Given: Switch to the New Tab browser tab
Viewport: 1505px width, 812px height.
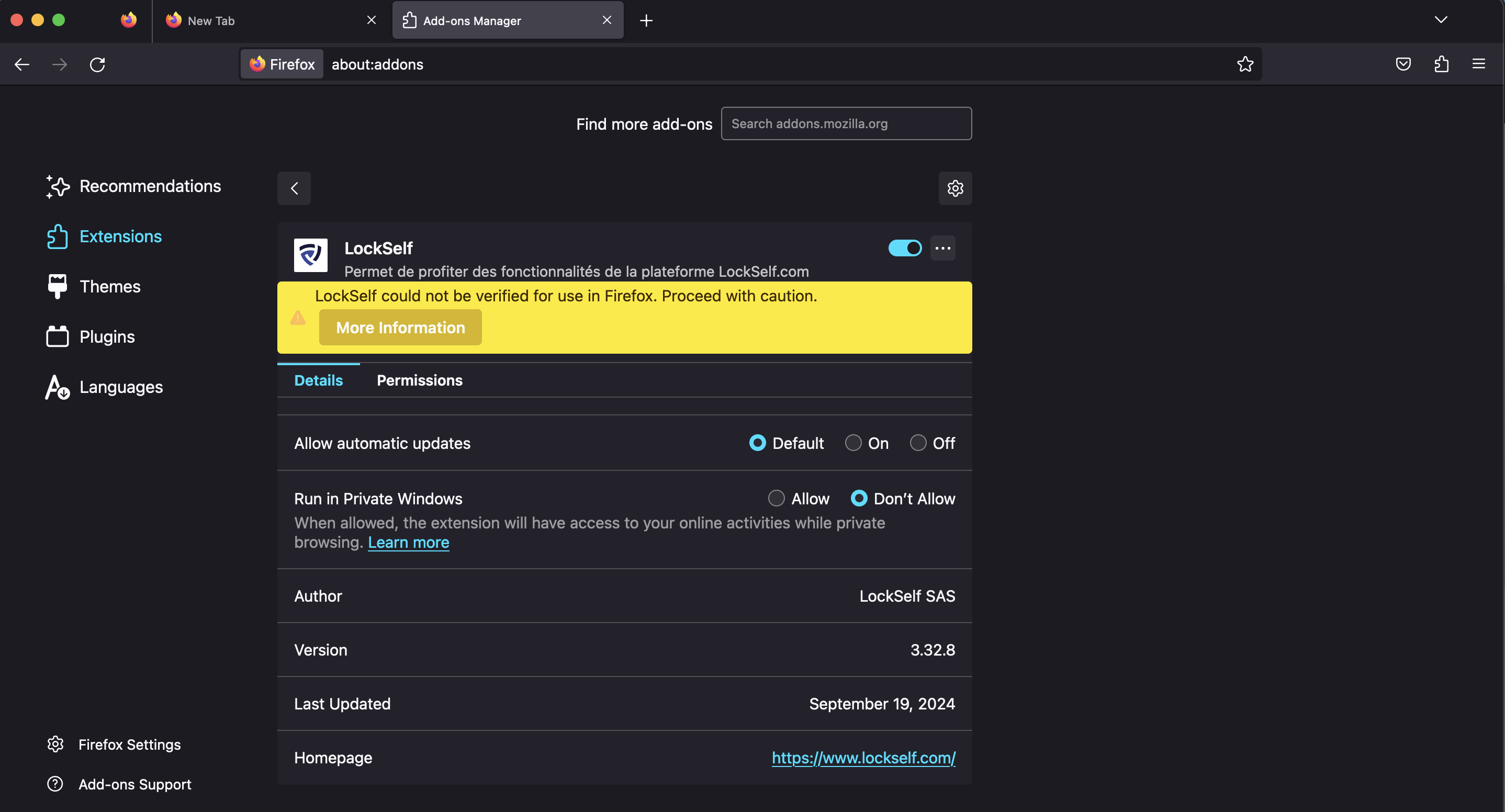Looking at the screenshot, I should tap(271, 20).
